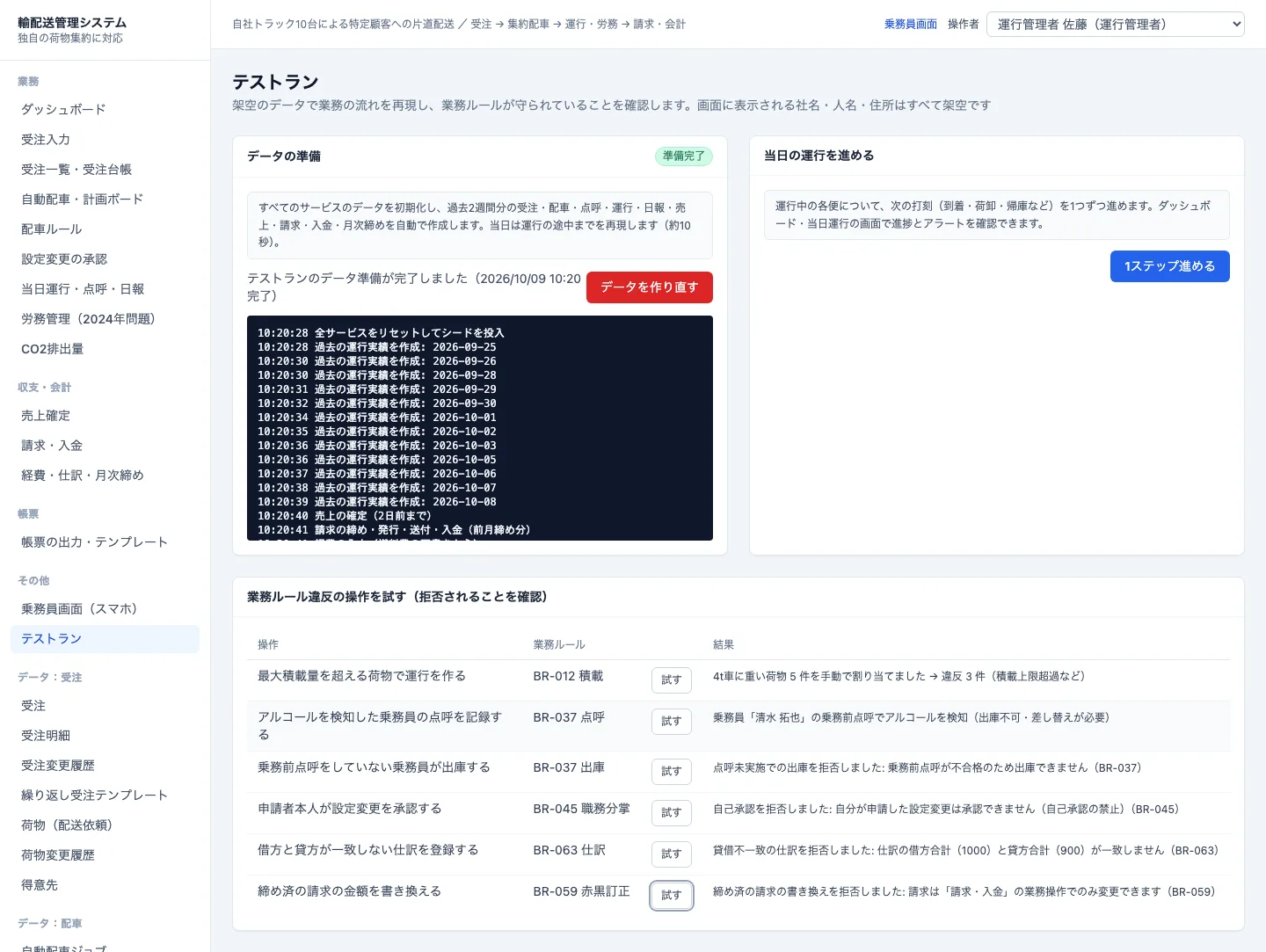Screen dimensions: 1266x952
Task: Click 試す for the BR-037 出庫 rule
Action: pyautogui.click(x=672, y=772)
